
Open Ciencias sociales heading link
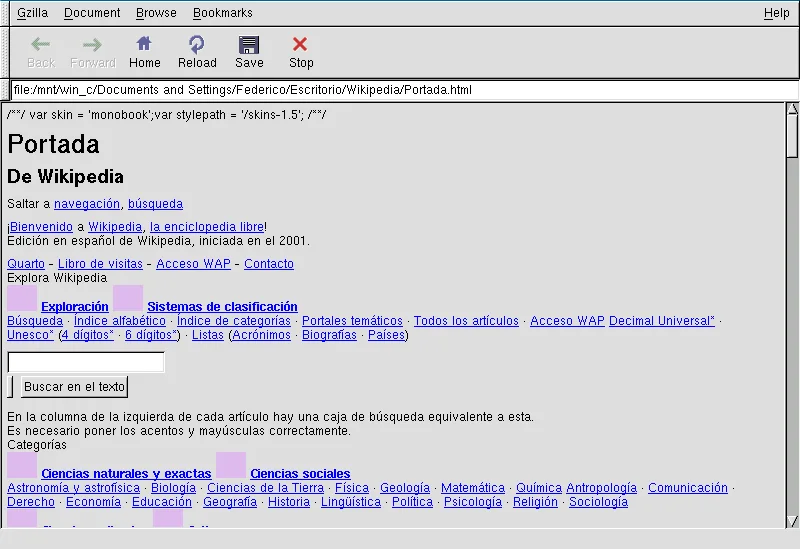[300, 473]
